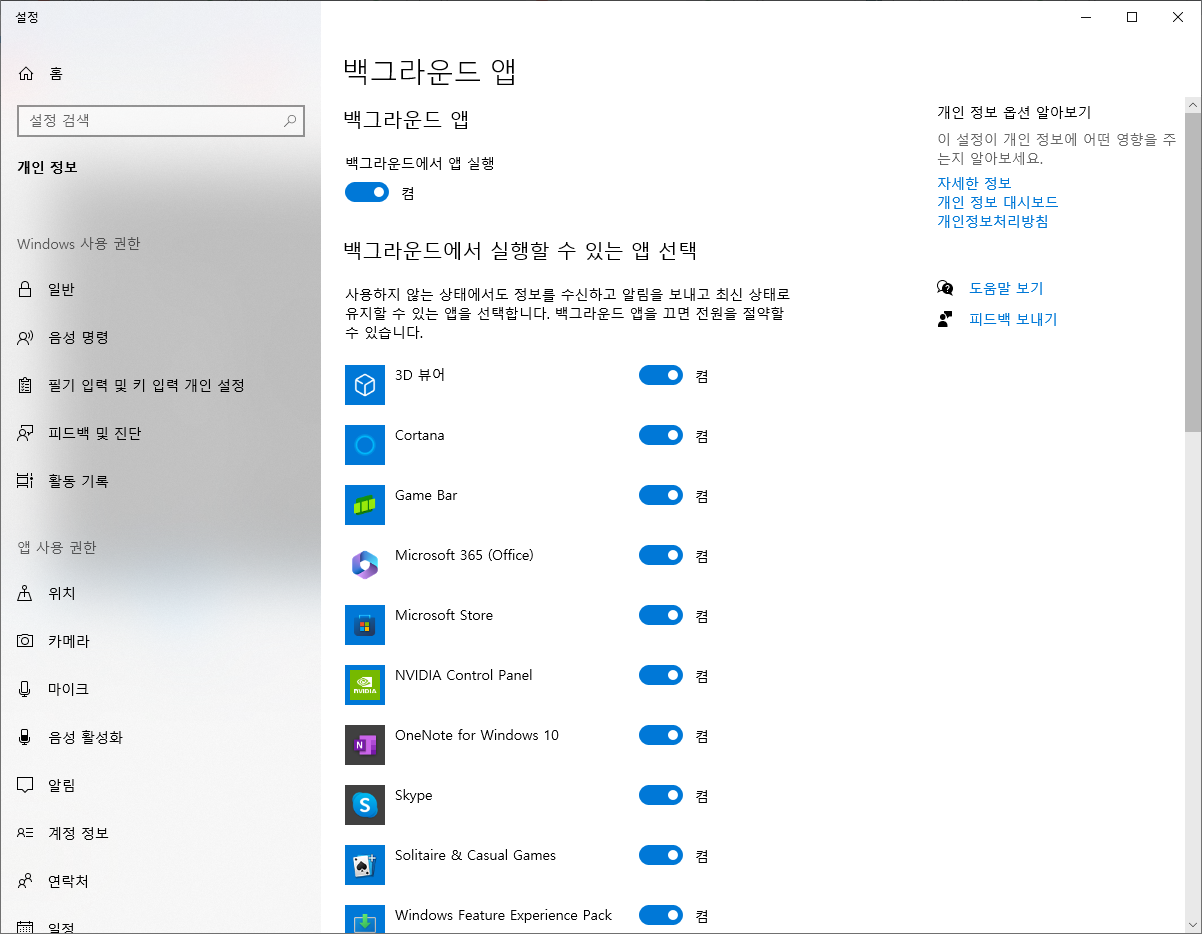Viewport: 1202px width, 934px height.
Task: Open 알림 permission page
Action: click(160, 786)
